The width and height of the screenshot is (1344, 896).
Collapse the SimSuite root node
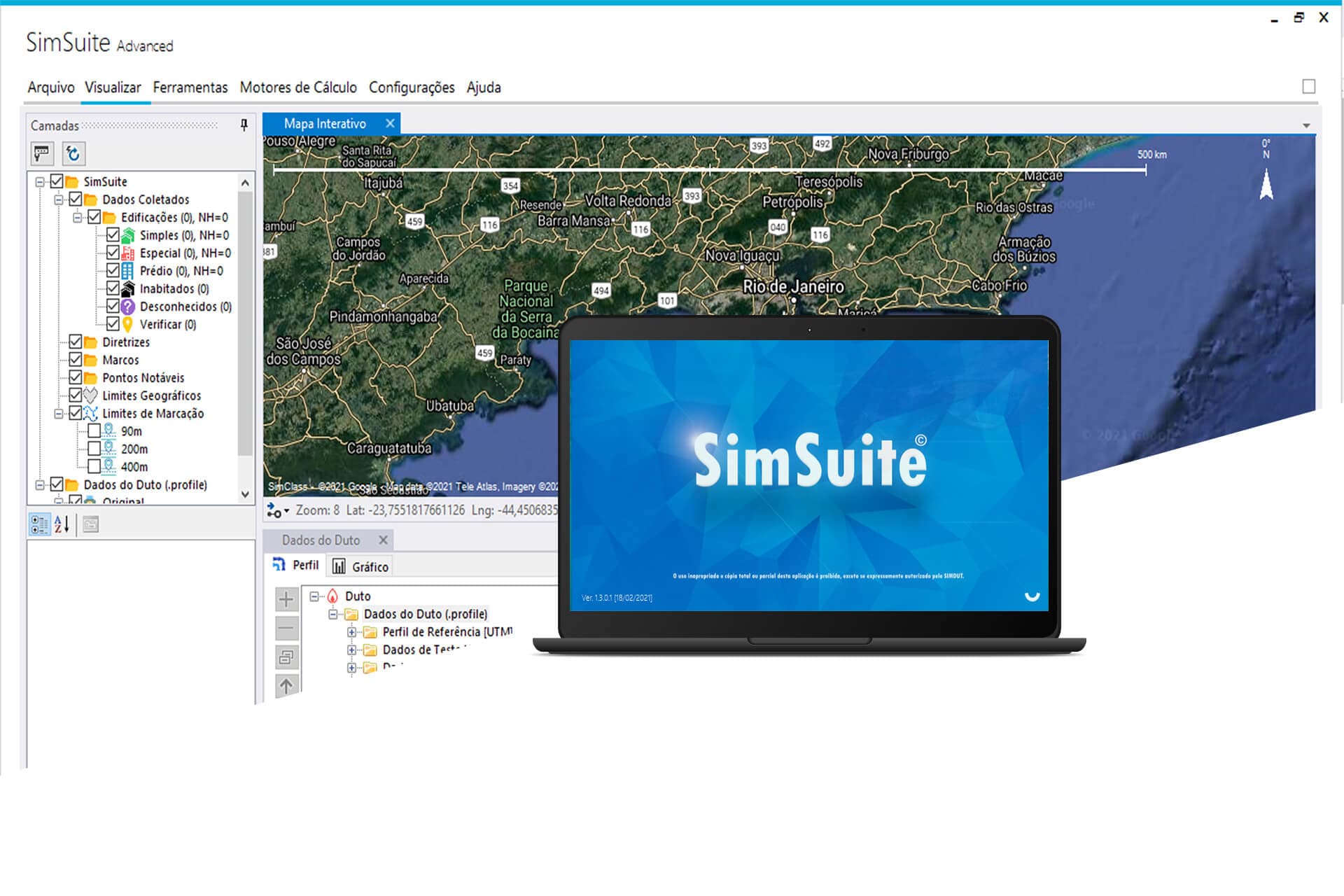pos(40,182)
